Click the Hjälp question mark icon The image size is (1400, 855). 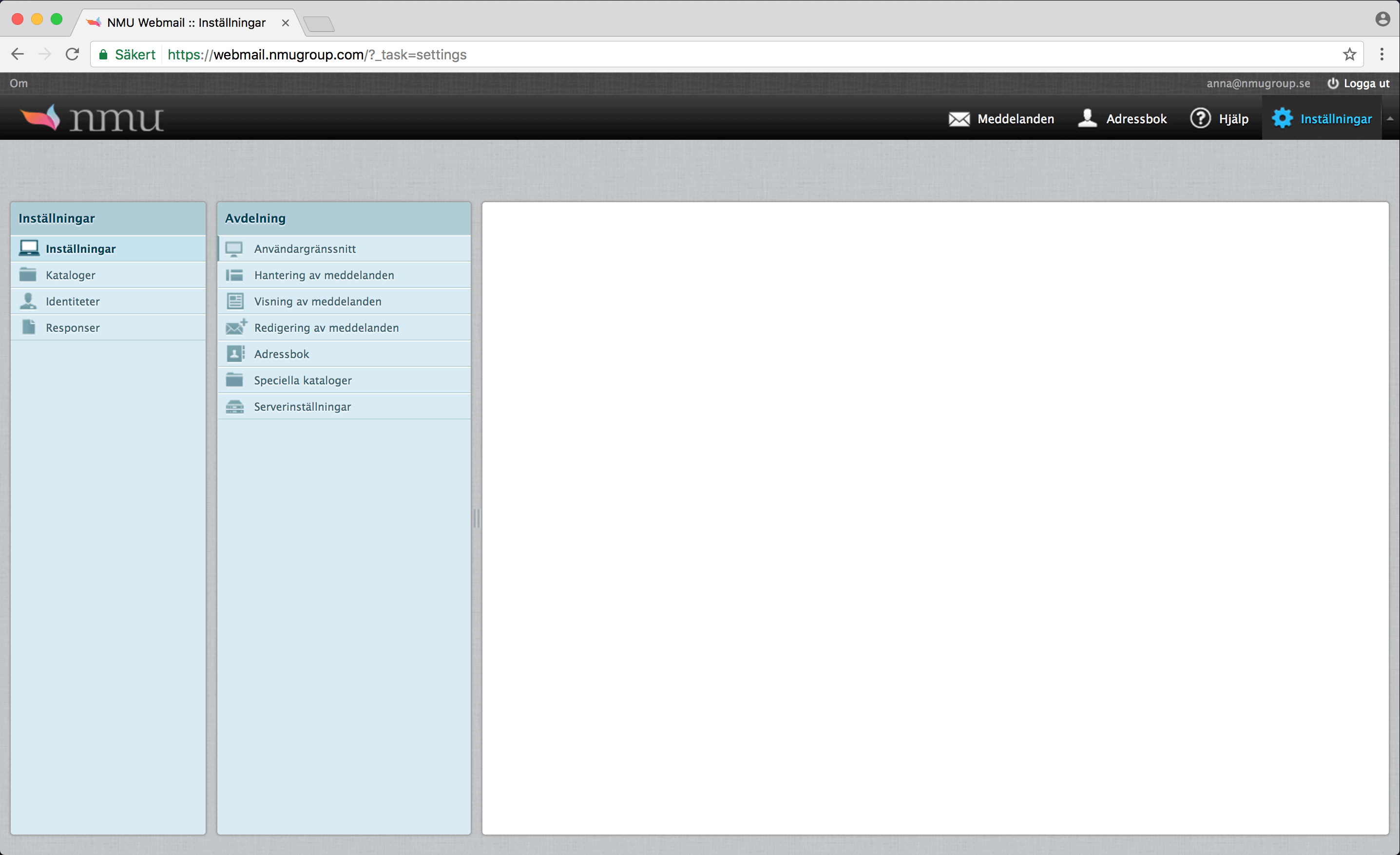(x=1200, y=118)
